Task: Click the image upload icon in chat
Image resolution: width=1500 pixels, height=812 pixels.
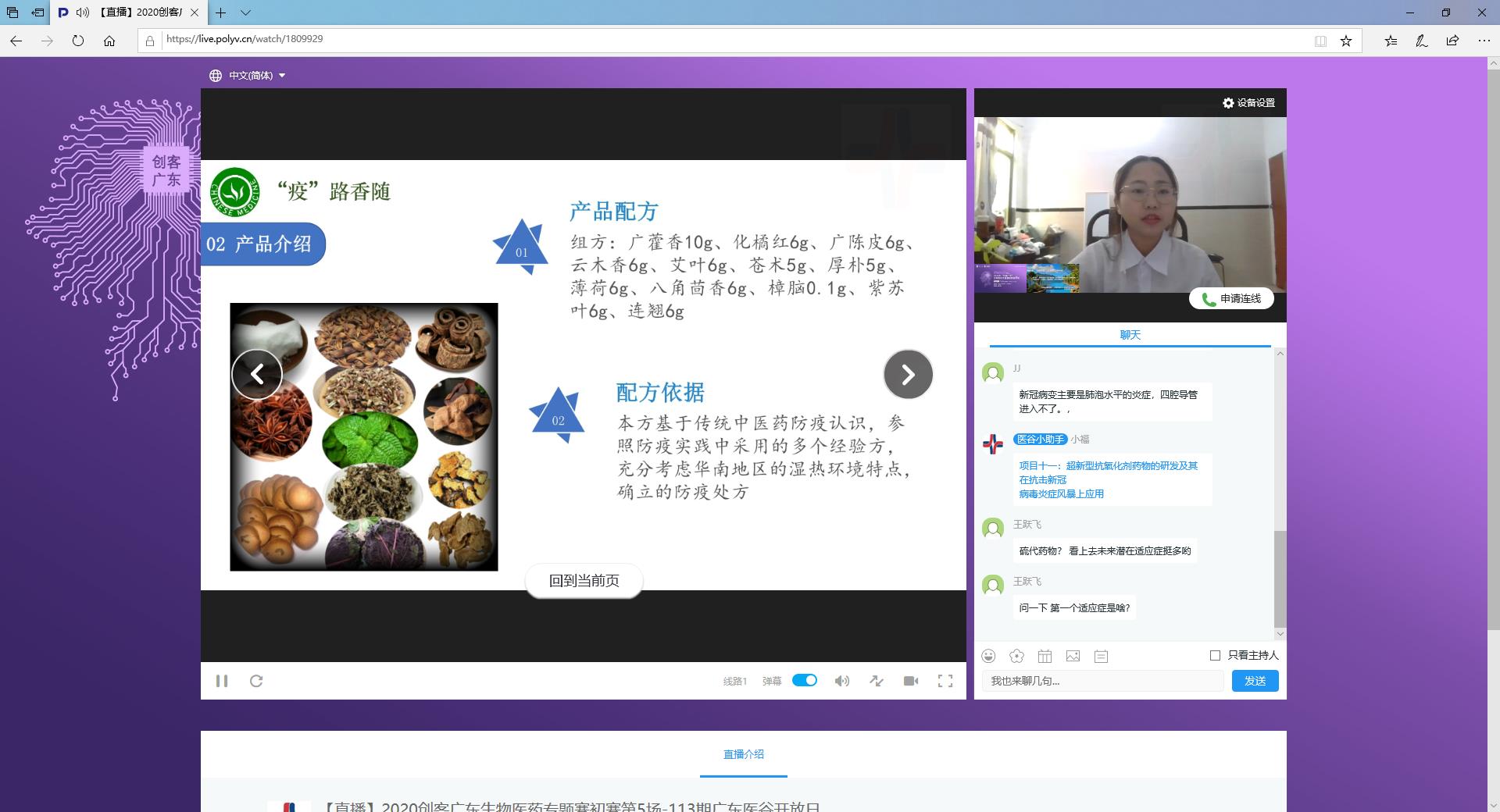Action: [1073, 656]
